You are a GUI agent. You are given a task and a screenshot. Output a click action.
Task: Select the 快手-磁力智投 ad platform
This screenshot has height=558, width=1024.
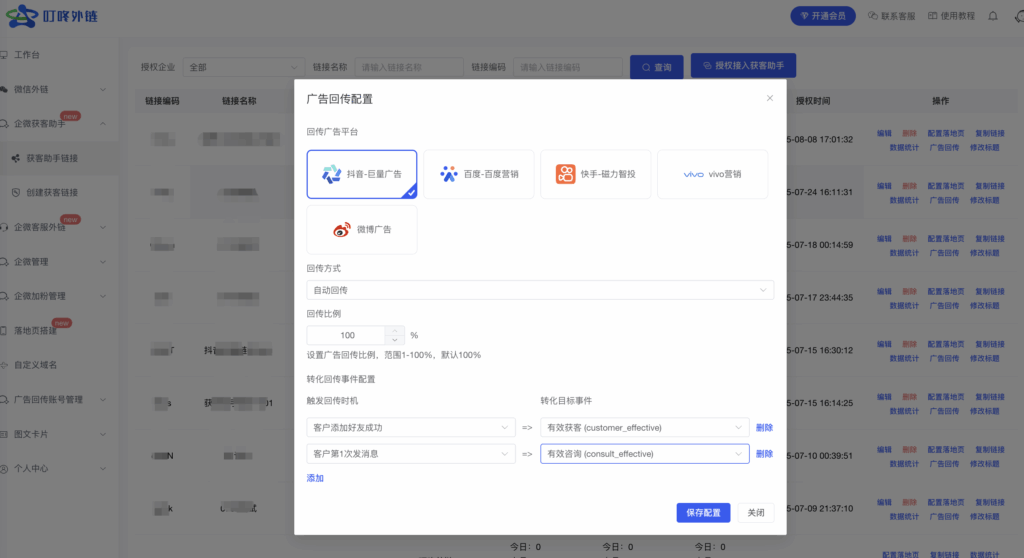(x=595, y=174)
